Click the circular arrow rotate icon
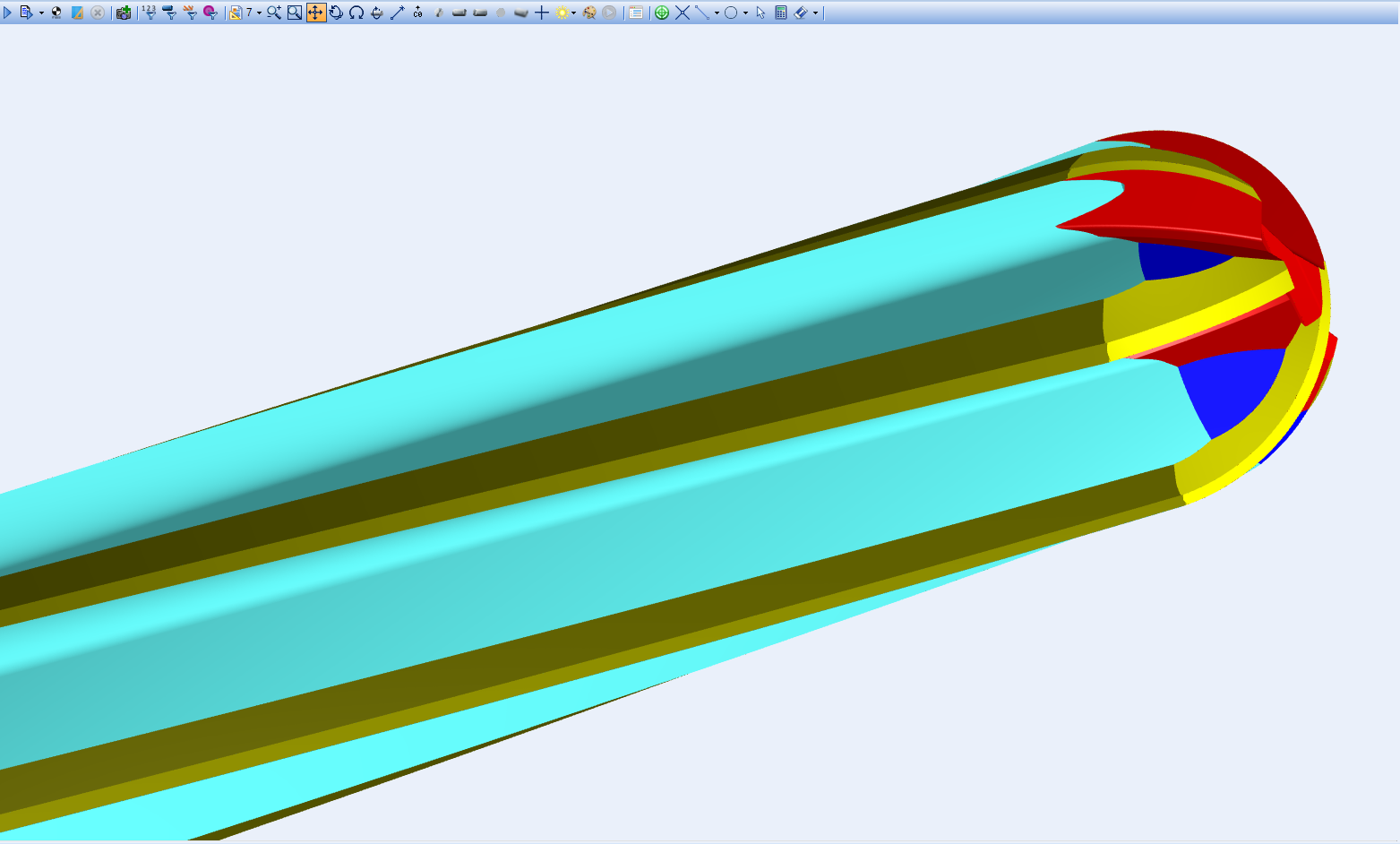Image resolution: width=1400 pixels, height=844 pixels. click(x=336, y=13)
